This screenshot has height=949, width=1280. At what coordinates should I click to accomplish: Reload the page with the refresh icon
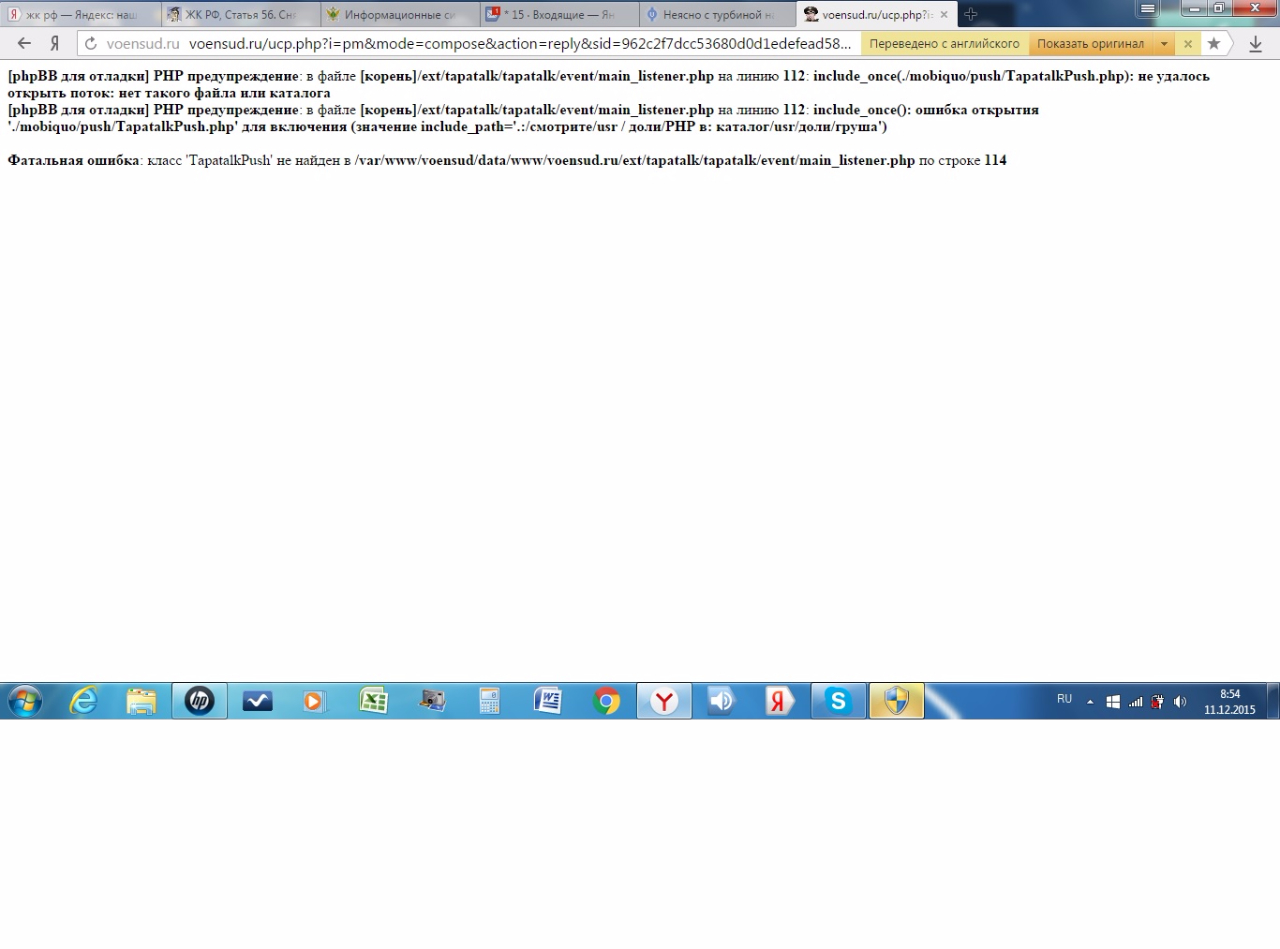90,44
